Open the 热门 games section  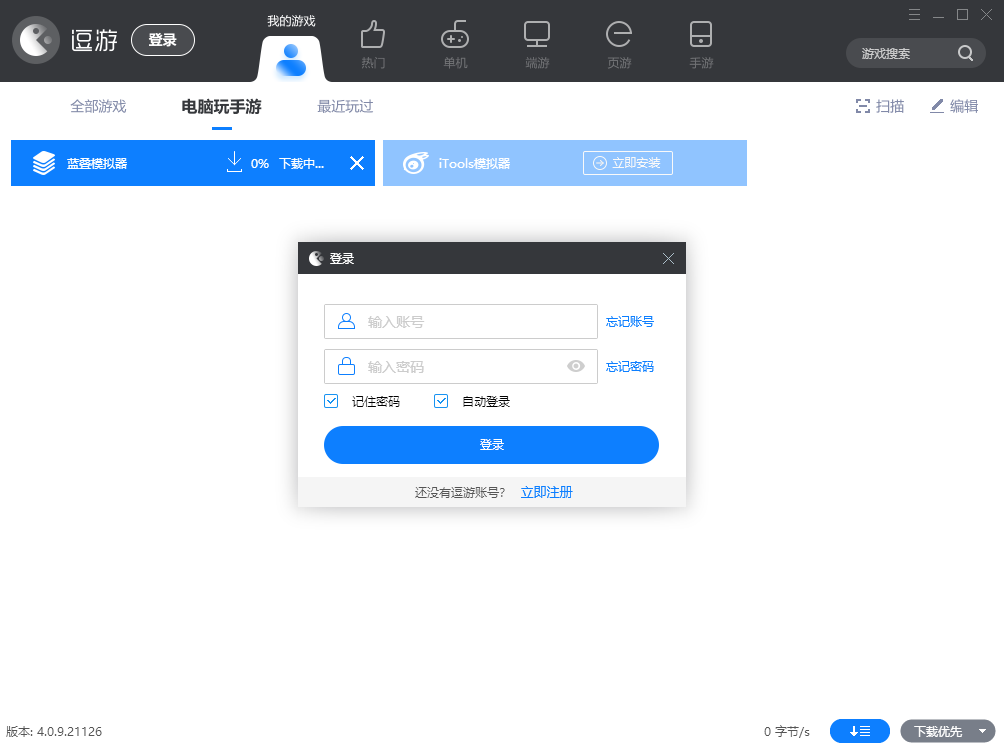coord(372,42)
